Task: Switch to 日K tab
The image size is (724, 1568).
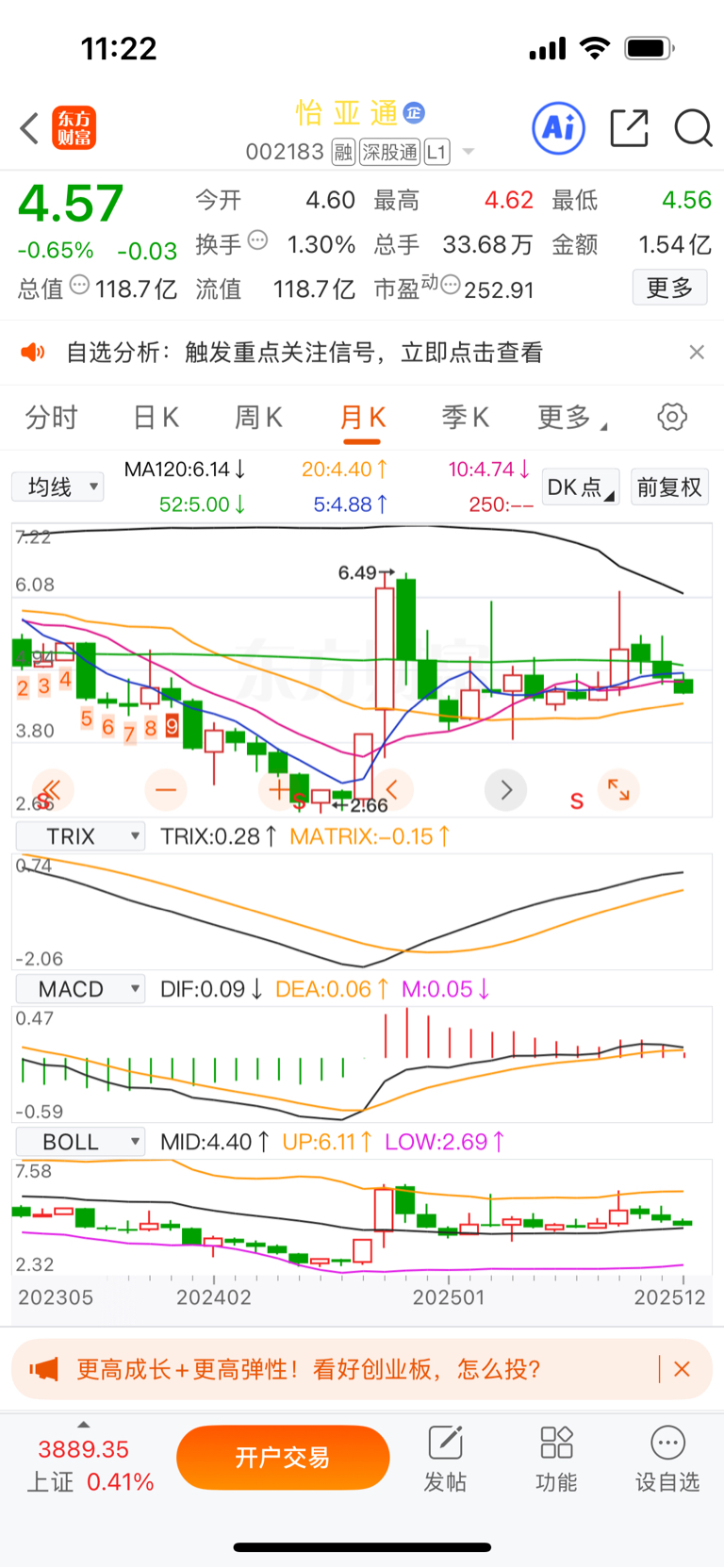Action: pyautogui.click(x=156, y=417)
